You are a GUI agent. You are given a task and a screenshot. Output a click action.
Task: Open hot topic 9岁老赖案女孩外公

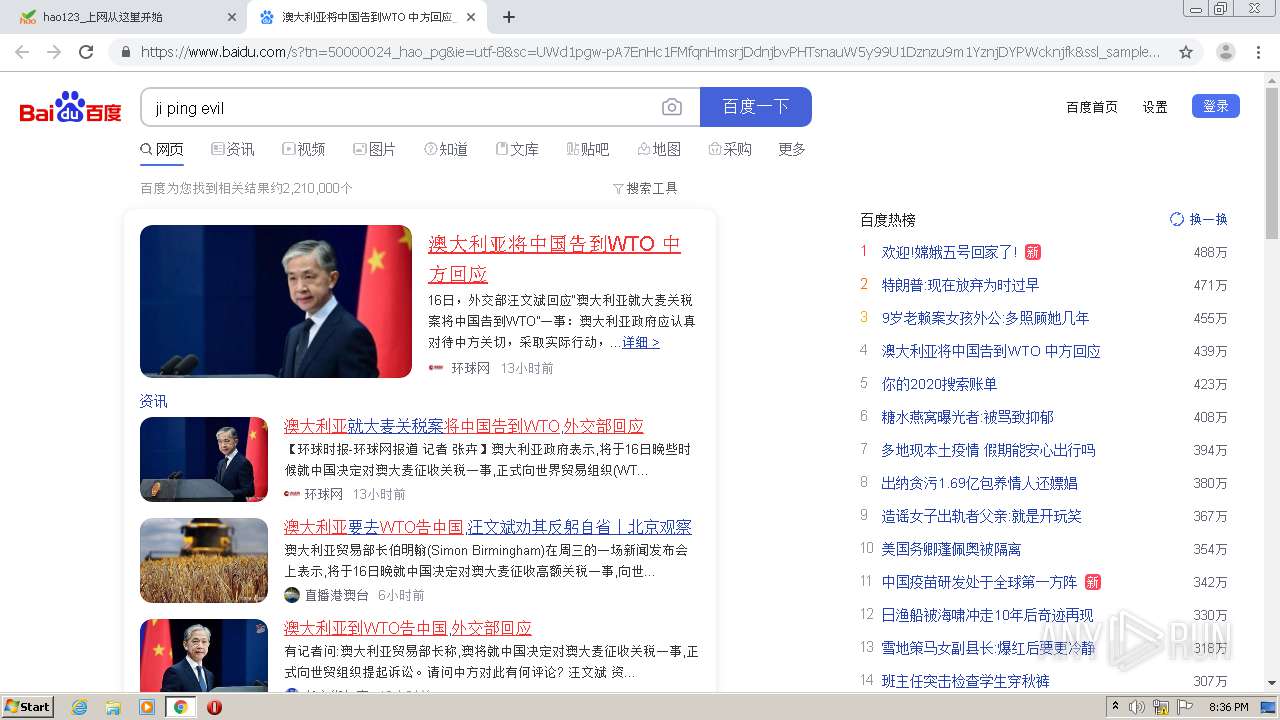pos(985,318)
